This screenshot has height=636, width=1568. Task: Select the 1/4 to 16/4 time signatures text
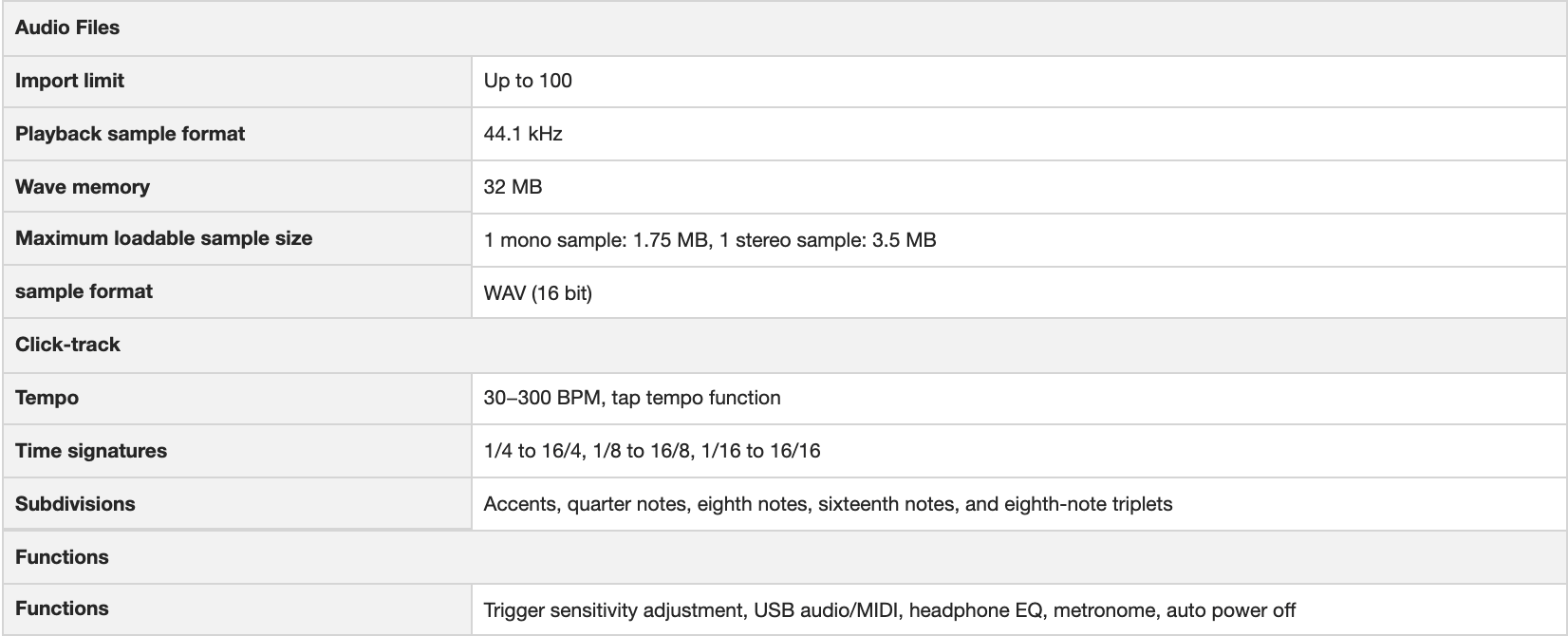651,451
